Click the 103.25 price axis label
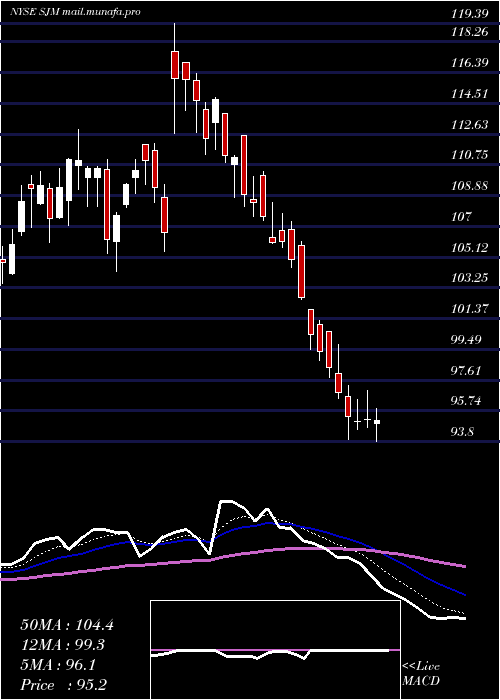This screenshot has height=700, width=500. [469, 279]
